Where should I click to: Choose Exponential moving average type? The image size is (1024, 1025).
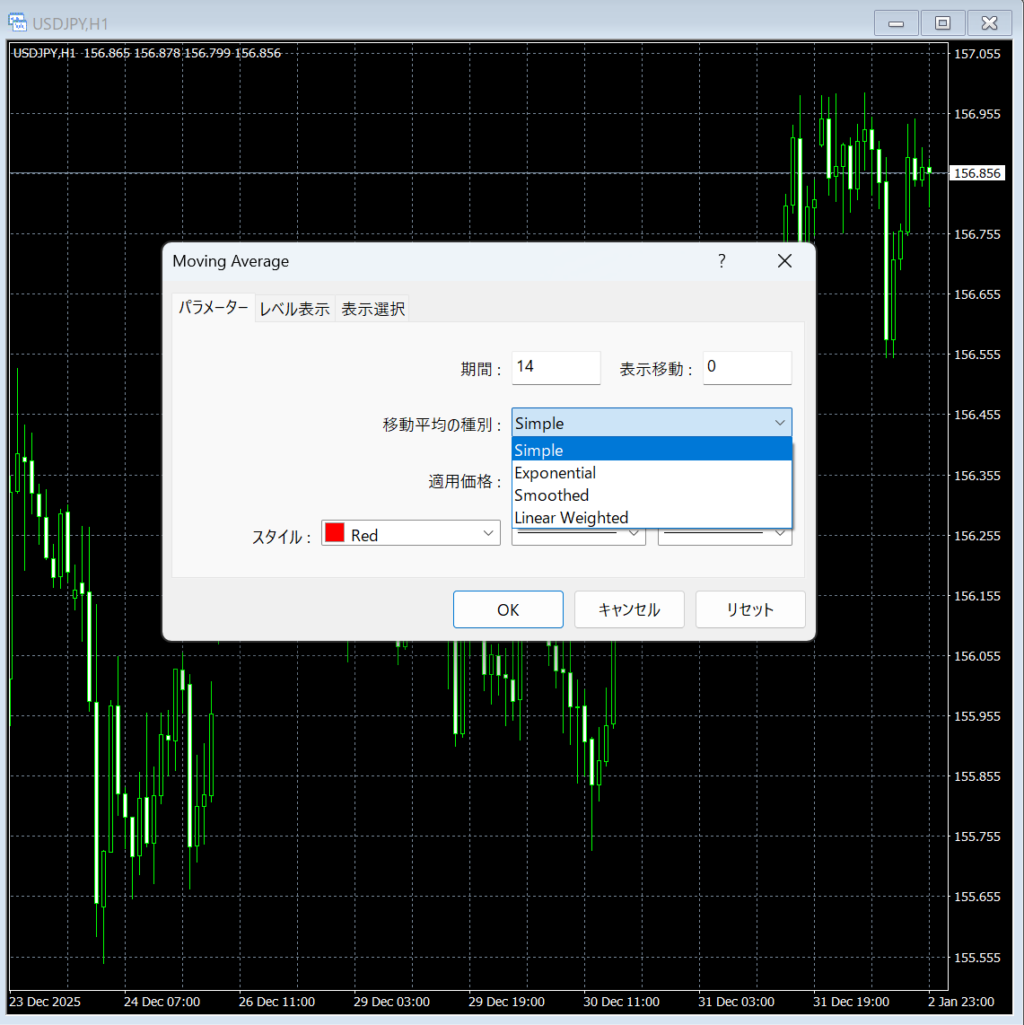pos(650,473)
